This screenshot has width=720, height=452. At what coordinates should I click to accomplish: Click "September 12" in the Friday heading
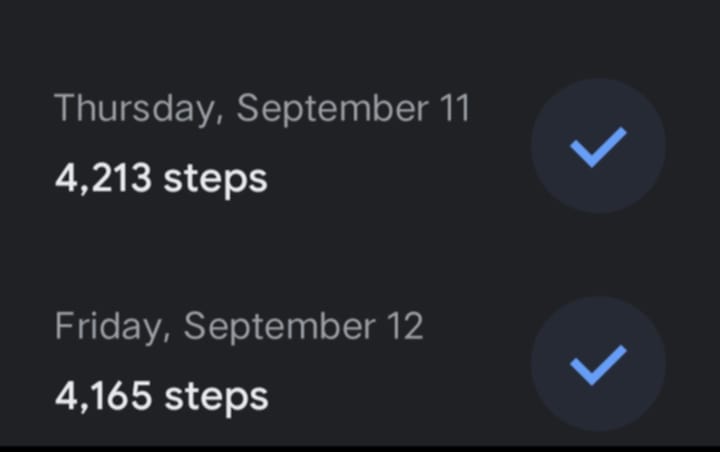pos(304,326)
